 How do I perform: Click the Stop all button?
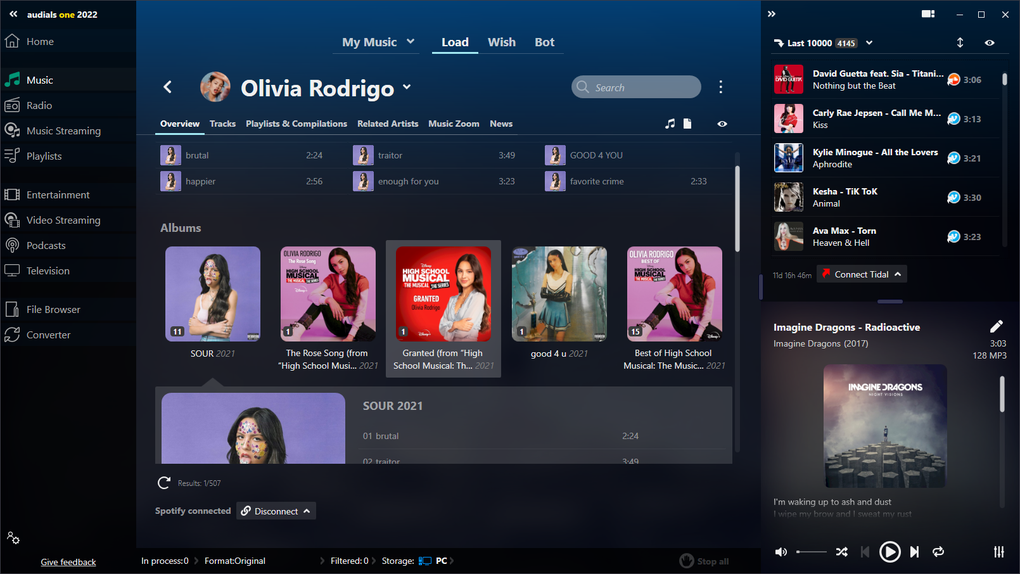(x=704, y=561)
